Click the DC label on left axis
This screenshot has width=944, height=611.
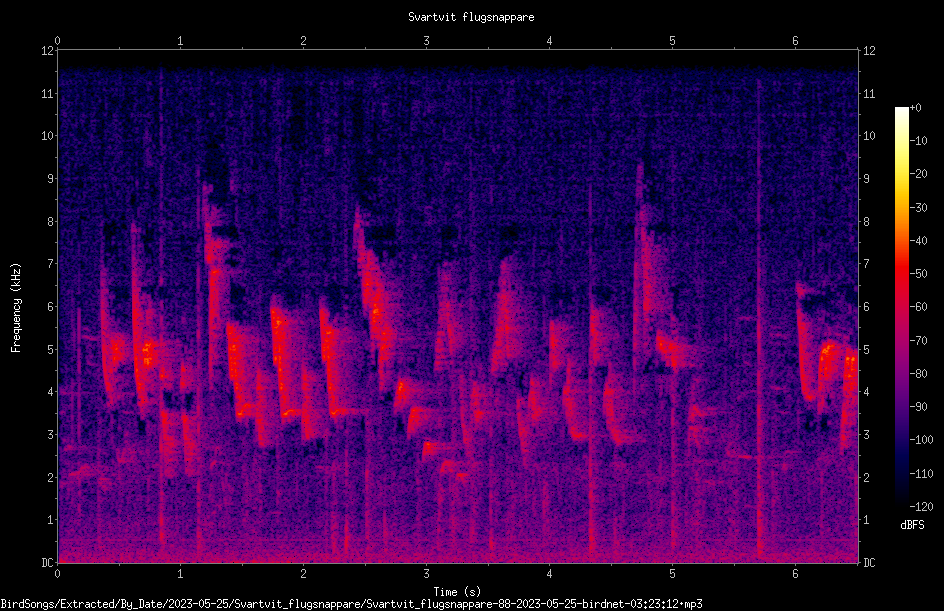pyautogui.click(x=47, y=562)
